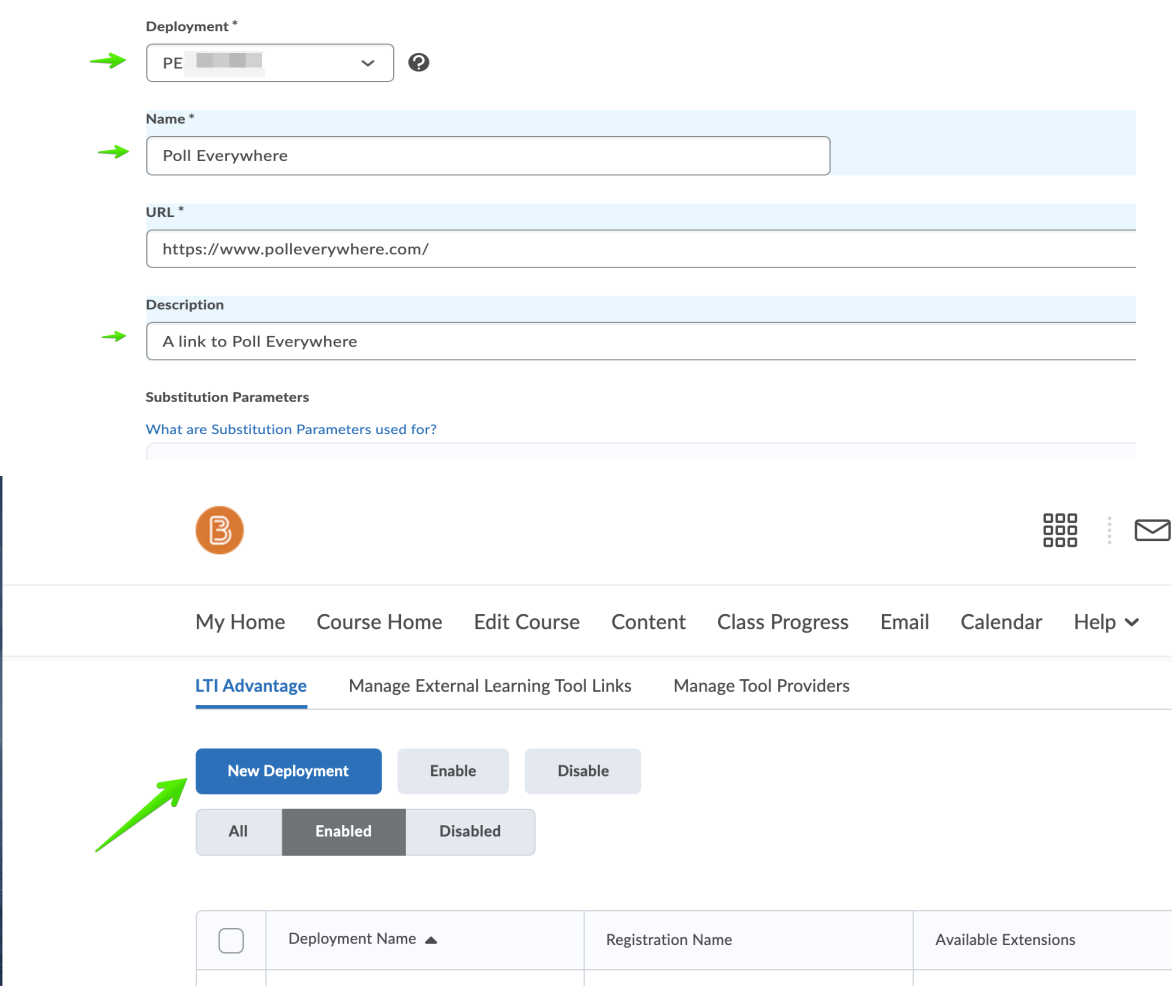Image resolution: width=1172 pixels, height=986 pixels.
Task: Open Calendar in the navbar
Action: [1002, 622]
